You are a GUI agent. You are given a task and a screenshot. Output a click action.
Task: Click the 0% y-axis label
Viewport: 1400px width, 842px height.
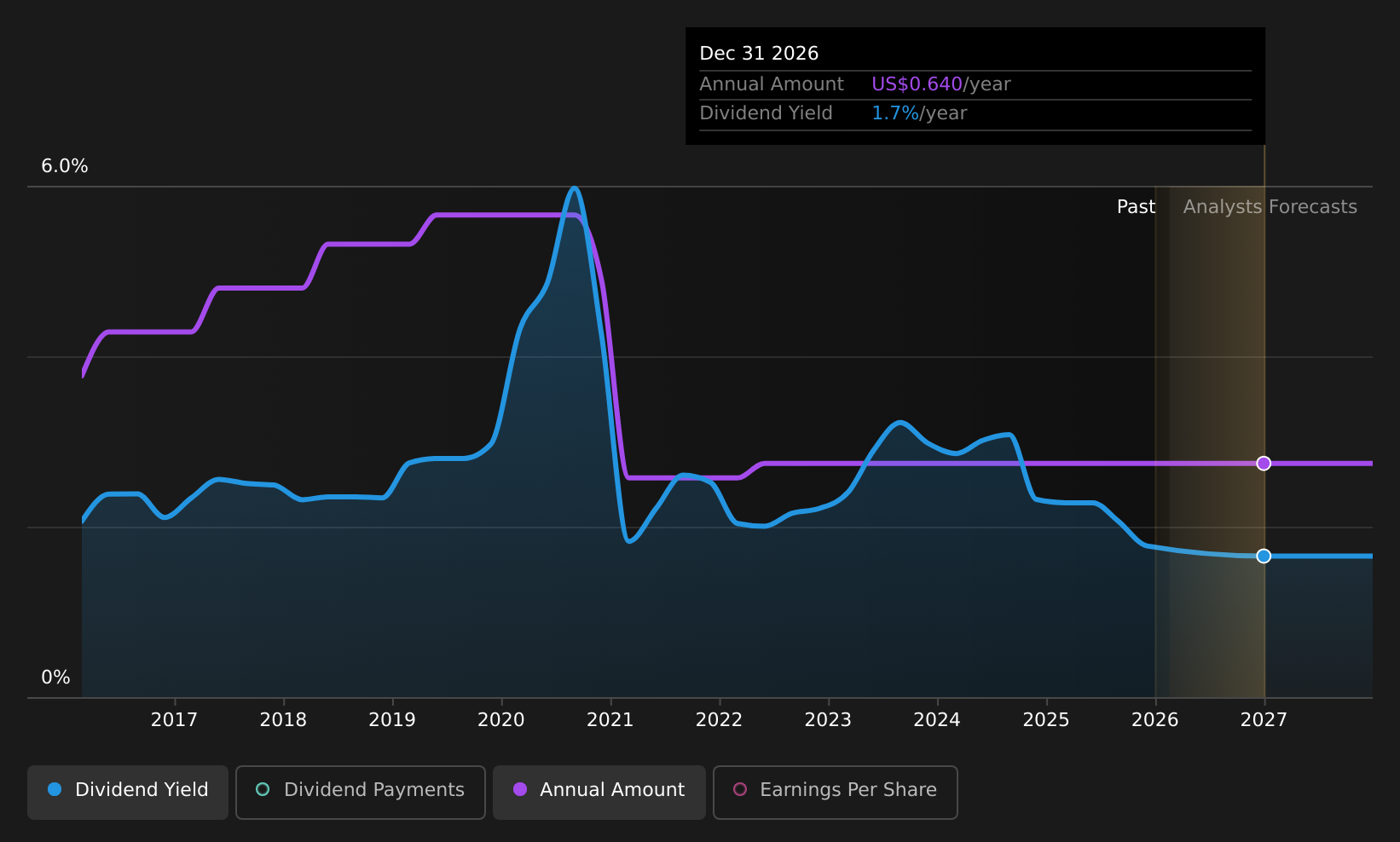tap(56, 678)
